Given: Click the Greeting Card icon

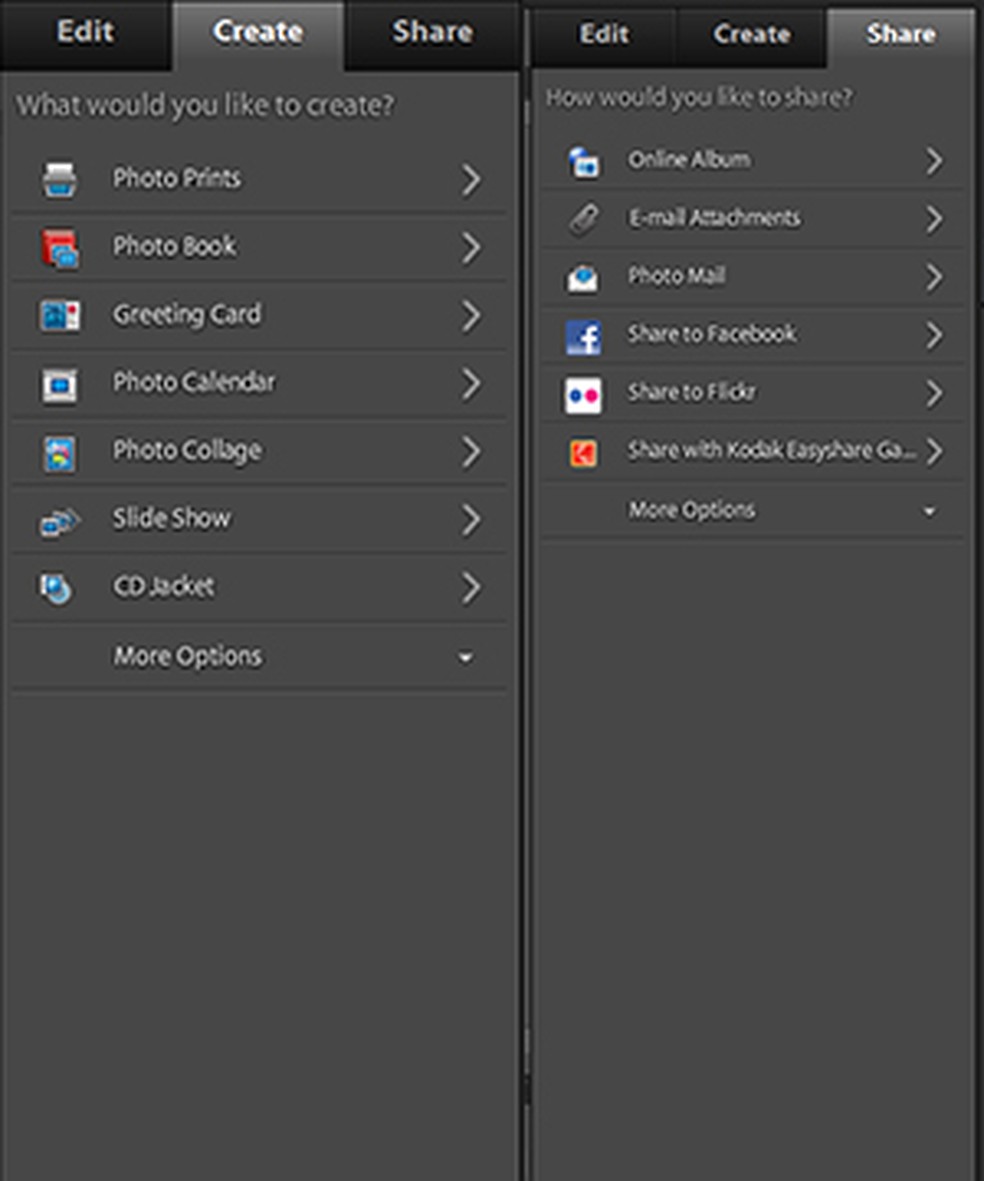Looking at the screenshot, I should pyautogui.click(x=59, y=316).
